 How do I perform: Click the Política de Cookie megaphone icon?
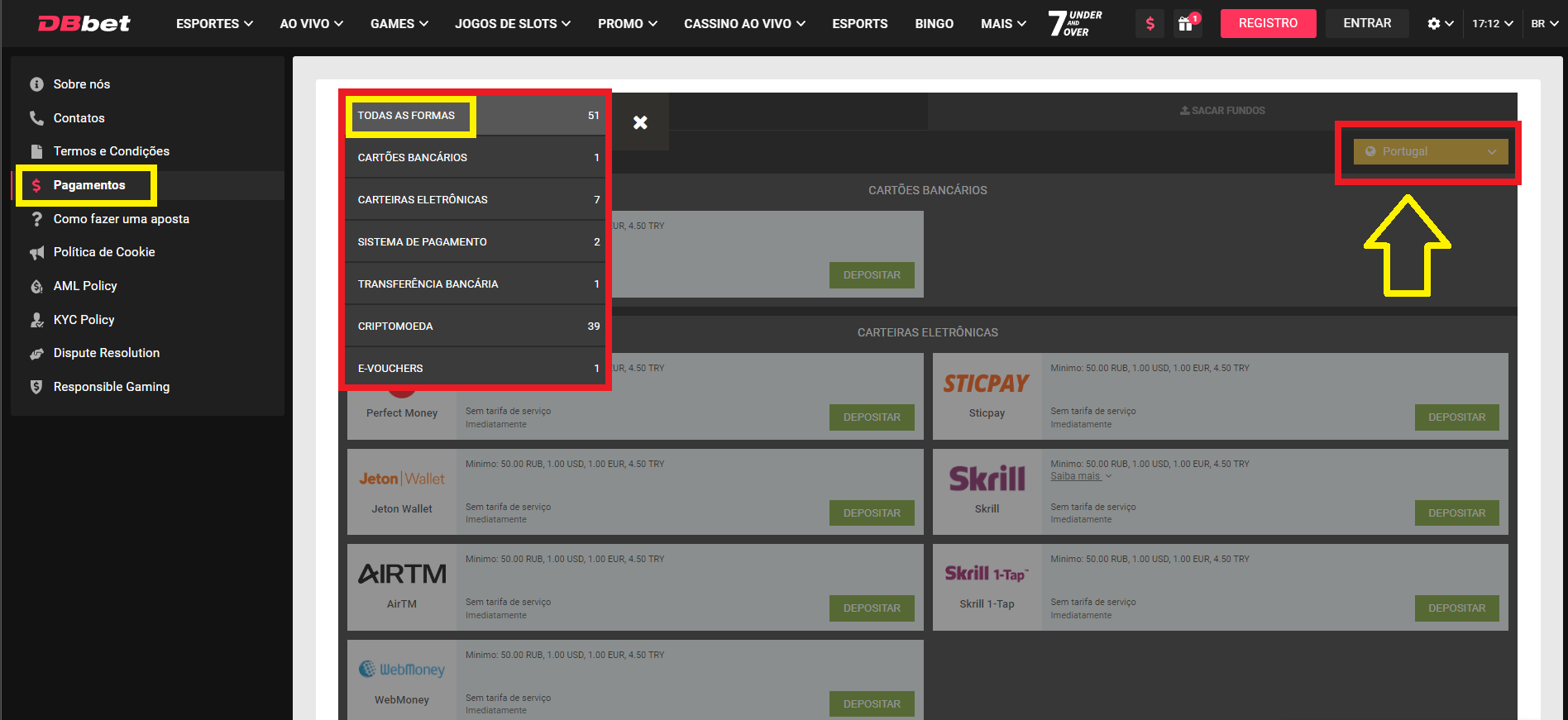point(36,252)
